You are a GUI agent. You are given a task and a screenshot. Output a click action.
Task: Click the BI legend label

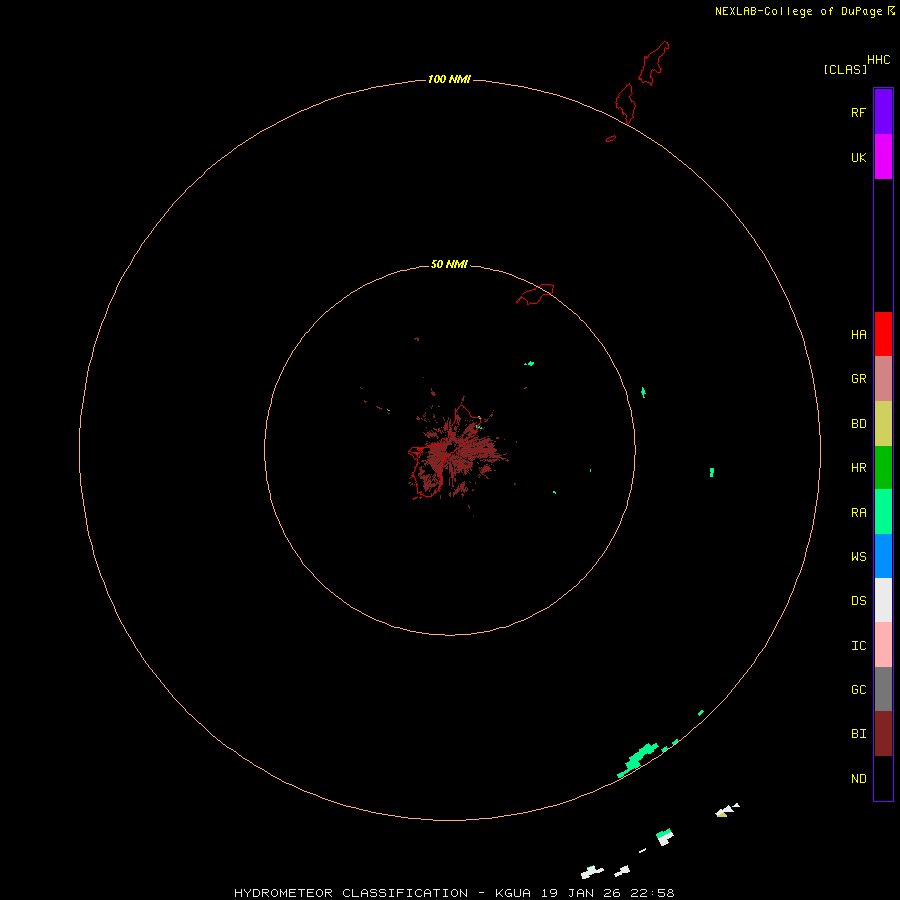point(858,734)
